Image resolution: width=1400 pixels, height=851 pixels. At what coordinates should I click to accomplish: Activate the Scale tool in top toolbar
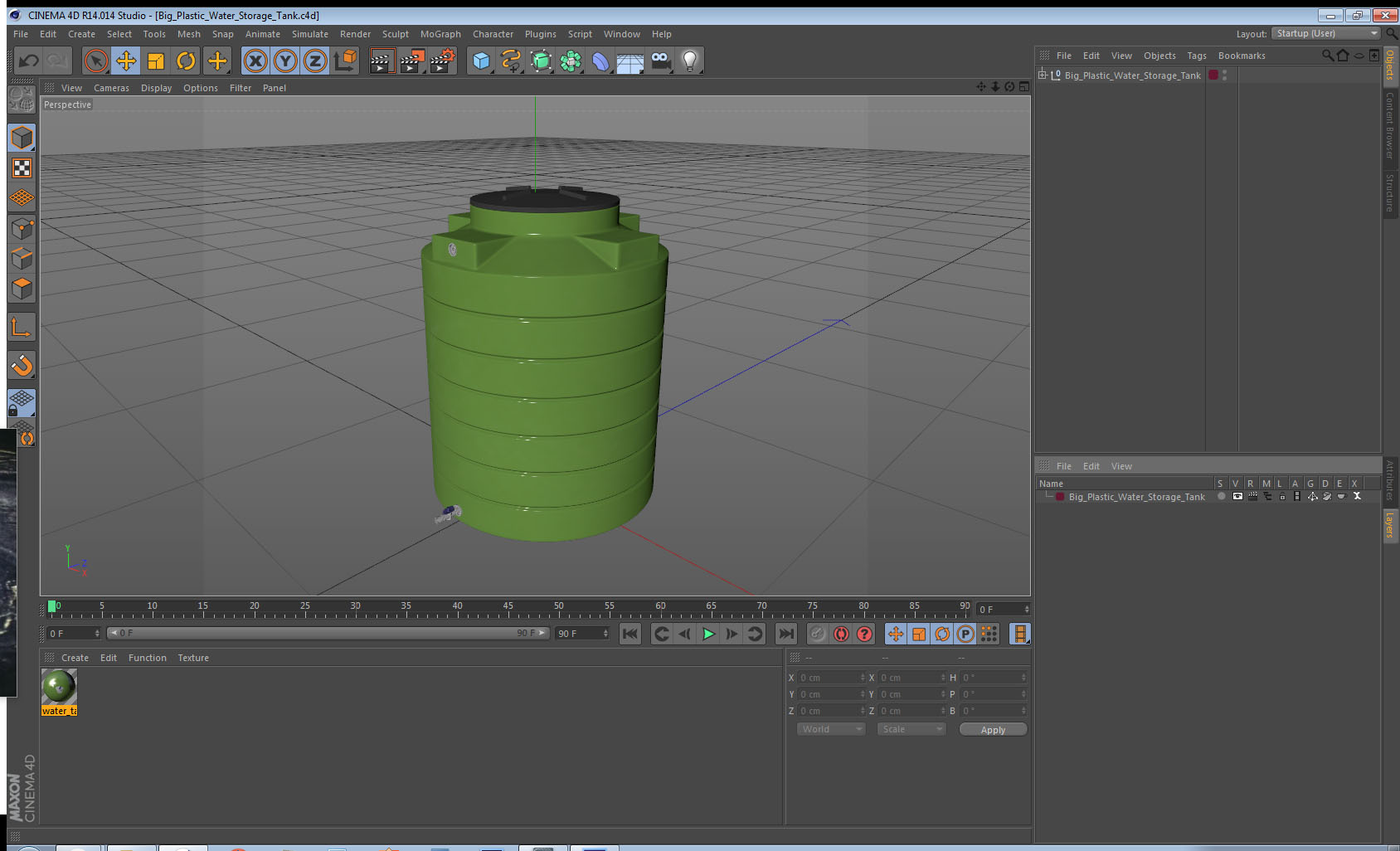(x=156, y=61)
